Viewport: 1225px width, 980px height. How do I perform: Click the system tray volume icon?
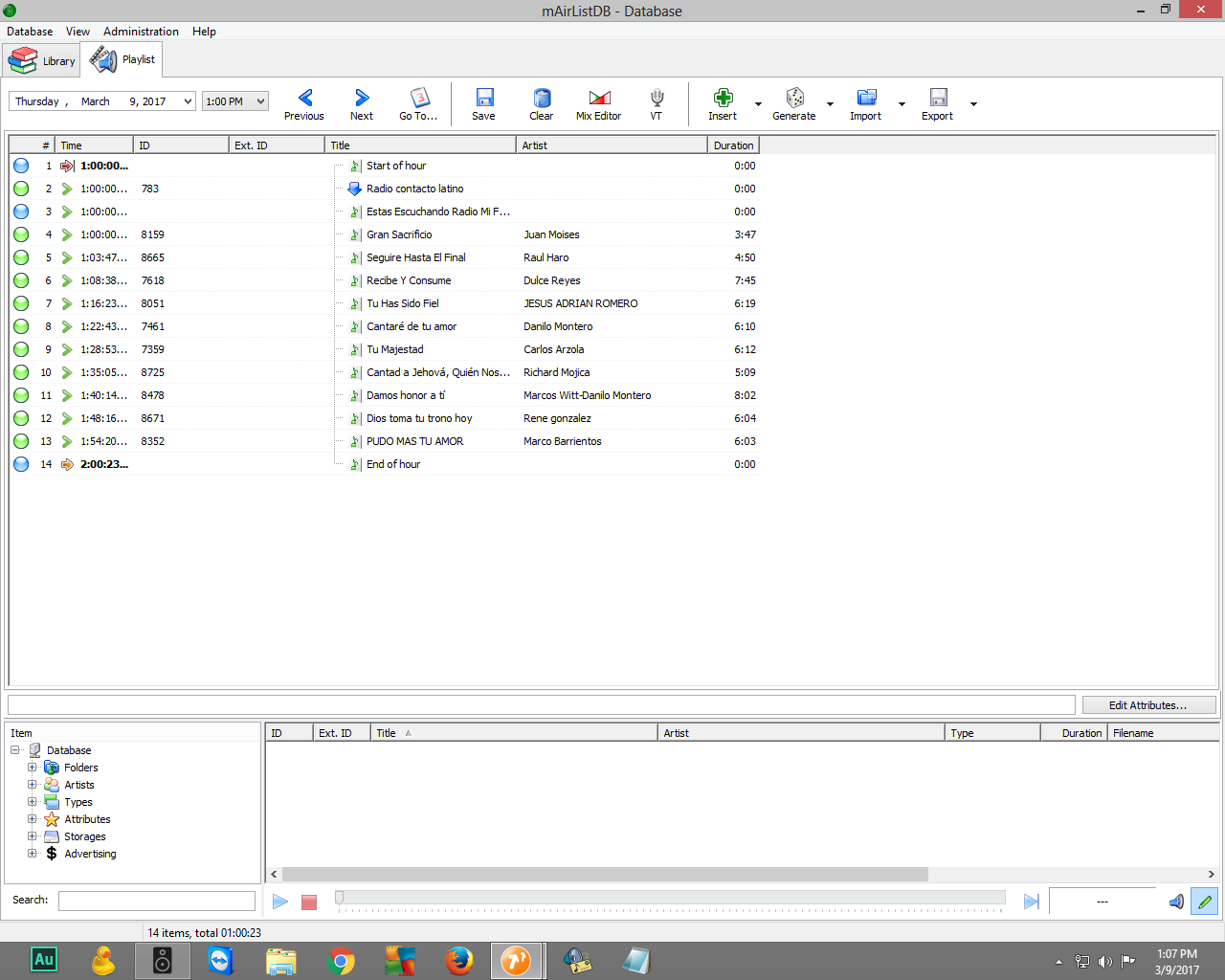pyautogui.click(x=1105, y=961)
